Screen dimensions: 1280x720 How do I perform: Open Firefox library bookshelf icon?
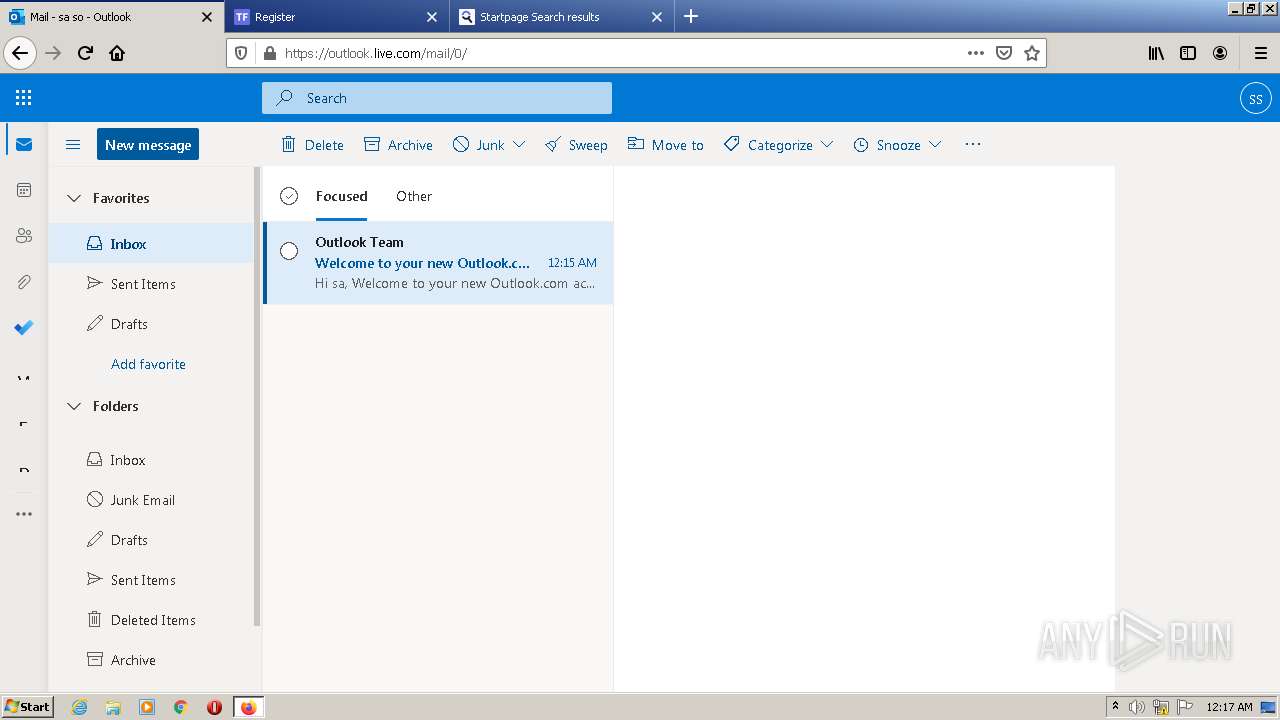[1156, 53]
